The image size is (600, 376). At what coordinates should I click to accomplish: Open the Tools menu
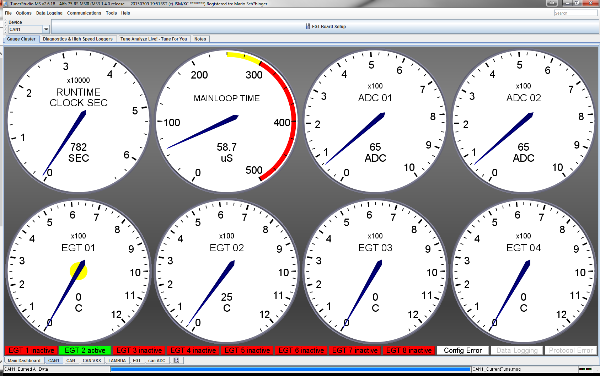tap(111, 13)
